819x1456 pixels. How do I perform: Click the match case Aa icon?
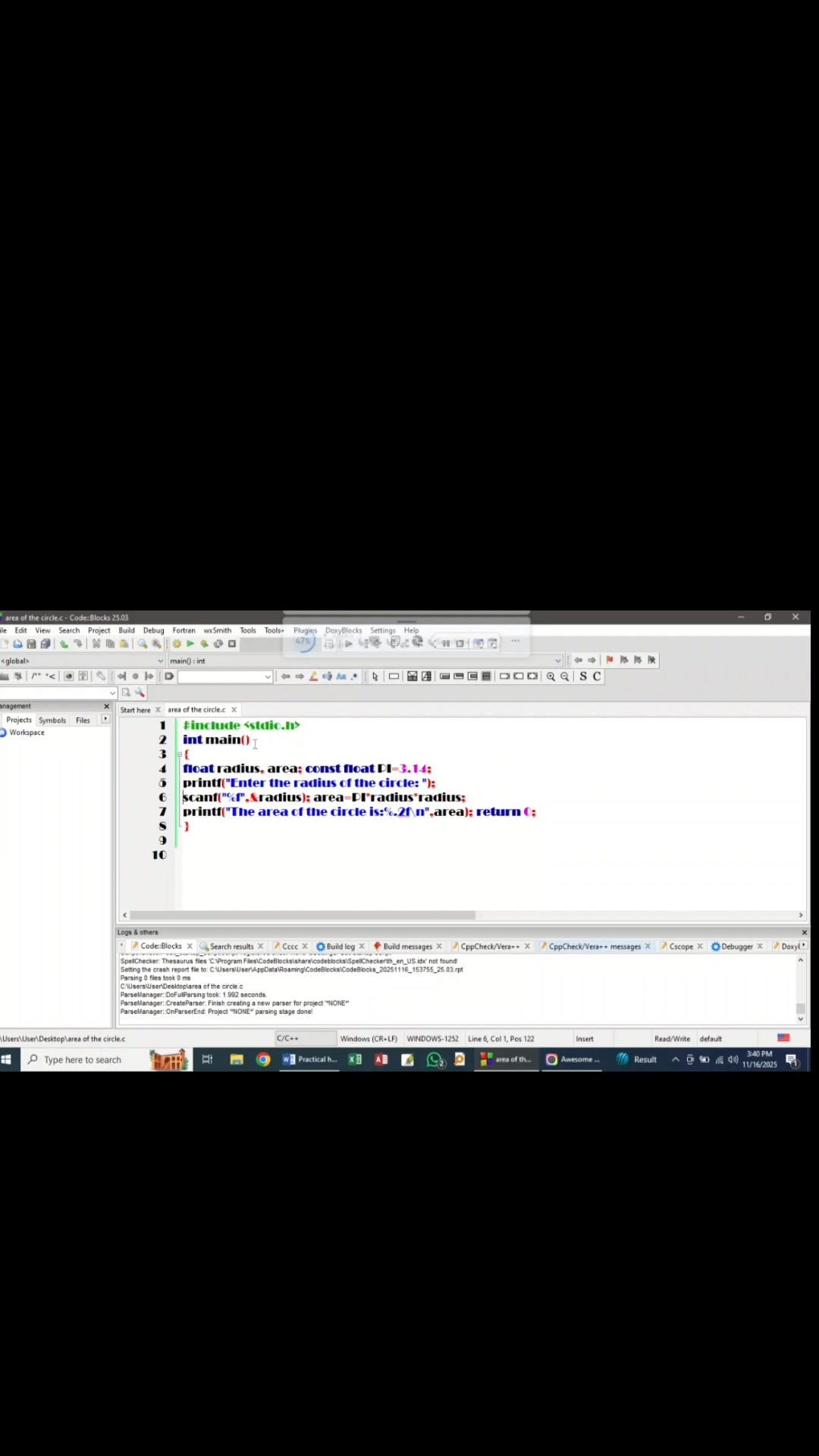pos(341,676)
